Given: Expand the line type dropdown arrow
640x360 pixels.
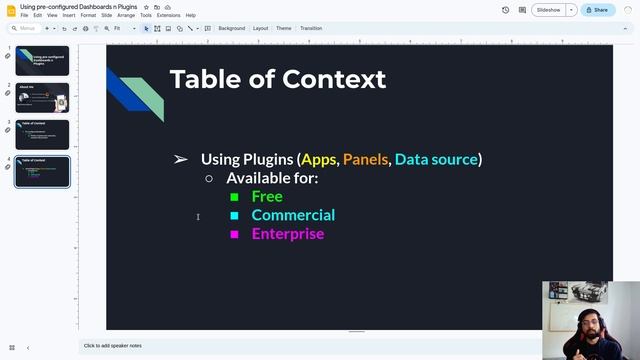Looking at the screenshot, I should click(x=198, y=29).
